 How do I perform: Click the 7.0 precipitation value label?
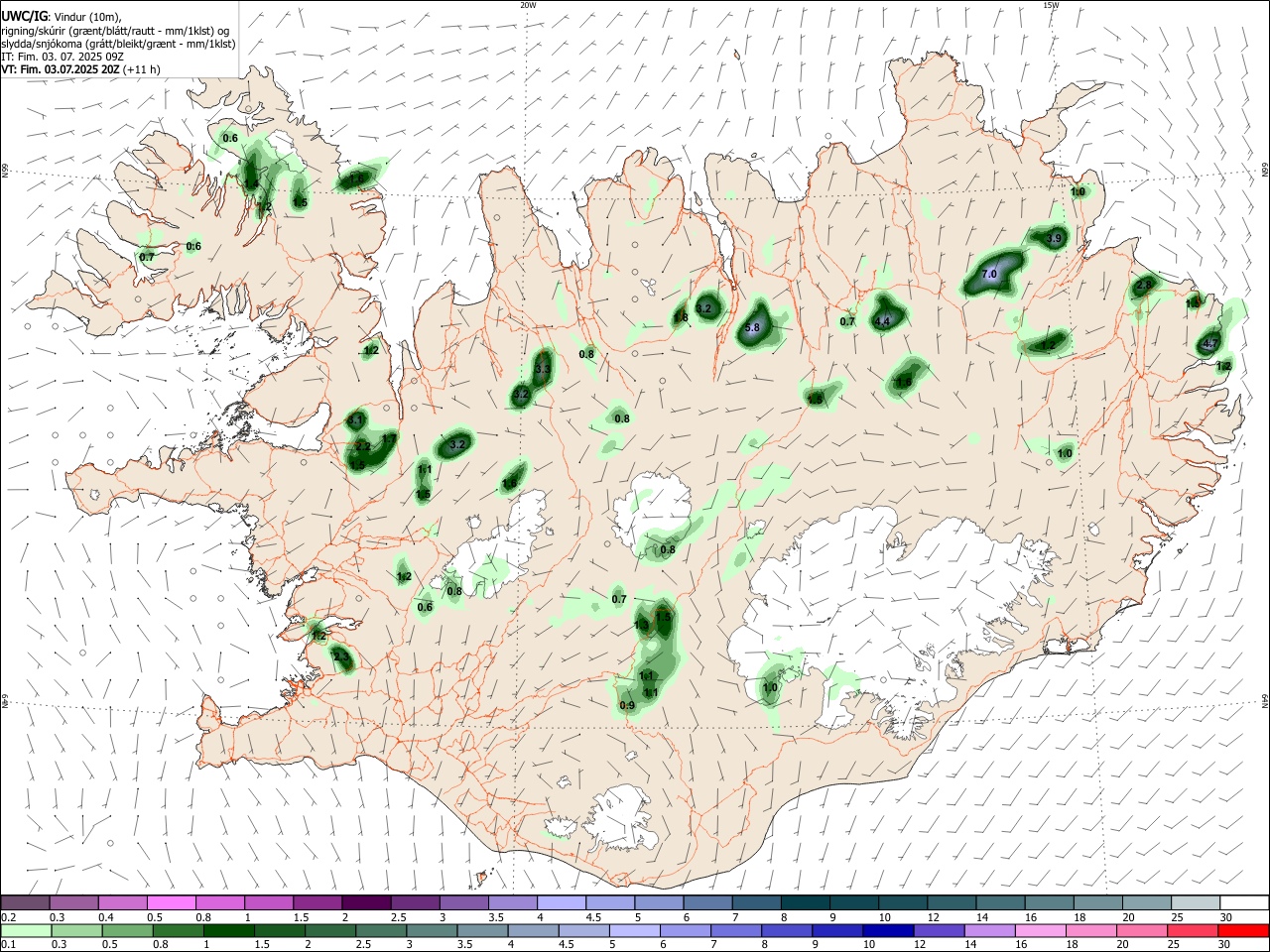click(989, 274)
